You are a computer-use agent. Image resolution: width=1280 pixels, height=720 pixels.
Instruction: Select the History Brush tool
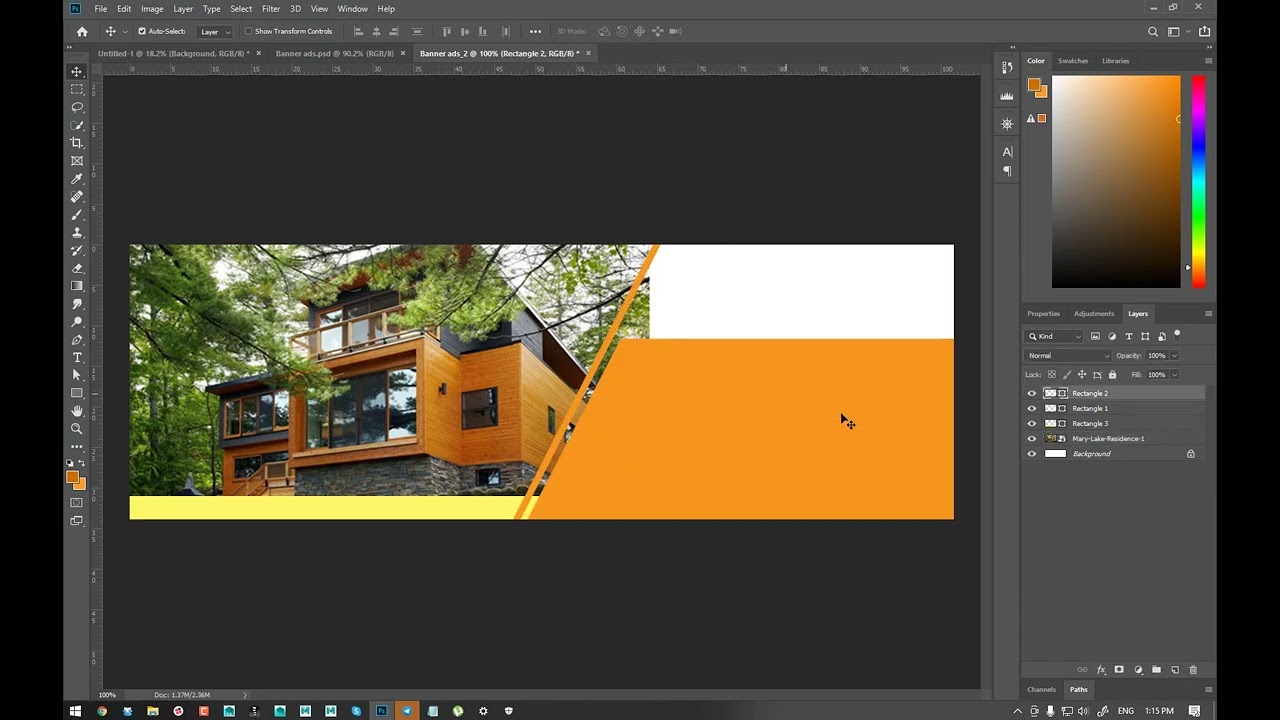coord(77,251)
